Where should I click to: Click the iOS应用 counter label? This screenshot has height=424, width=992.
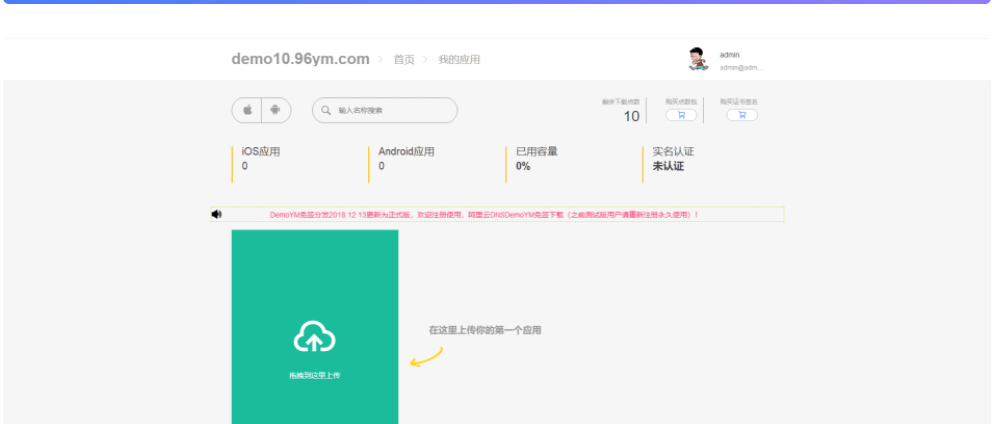[x=261, y=152]
